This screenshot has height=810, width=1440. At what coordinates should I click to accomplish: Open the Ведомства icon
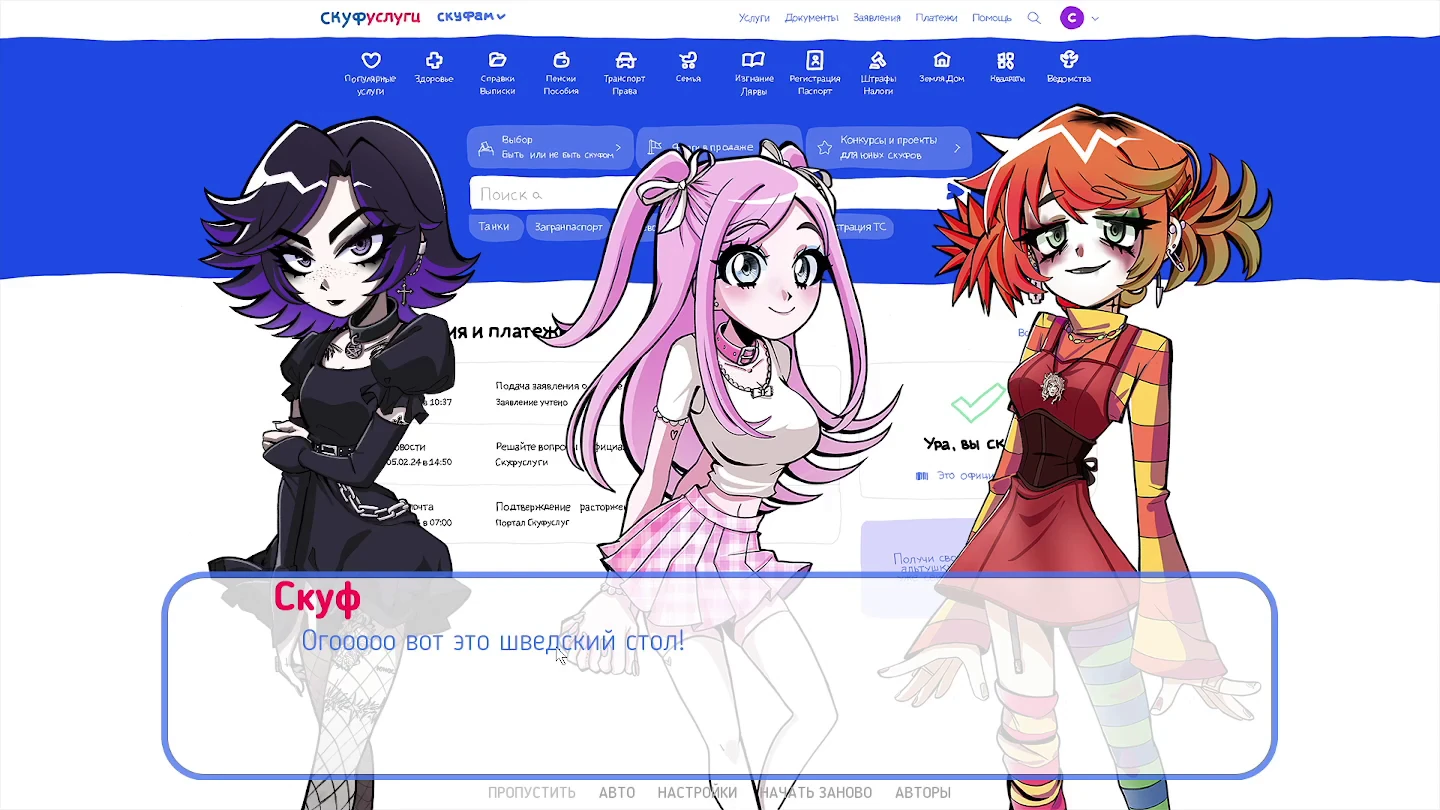[1069, 60]
